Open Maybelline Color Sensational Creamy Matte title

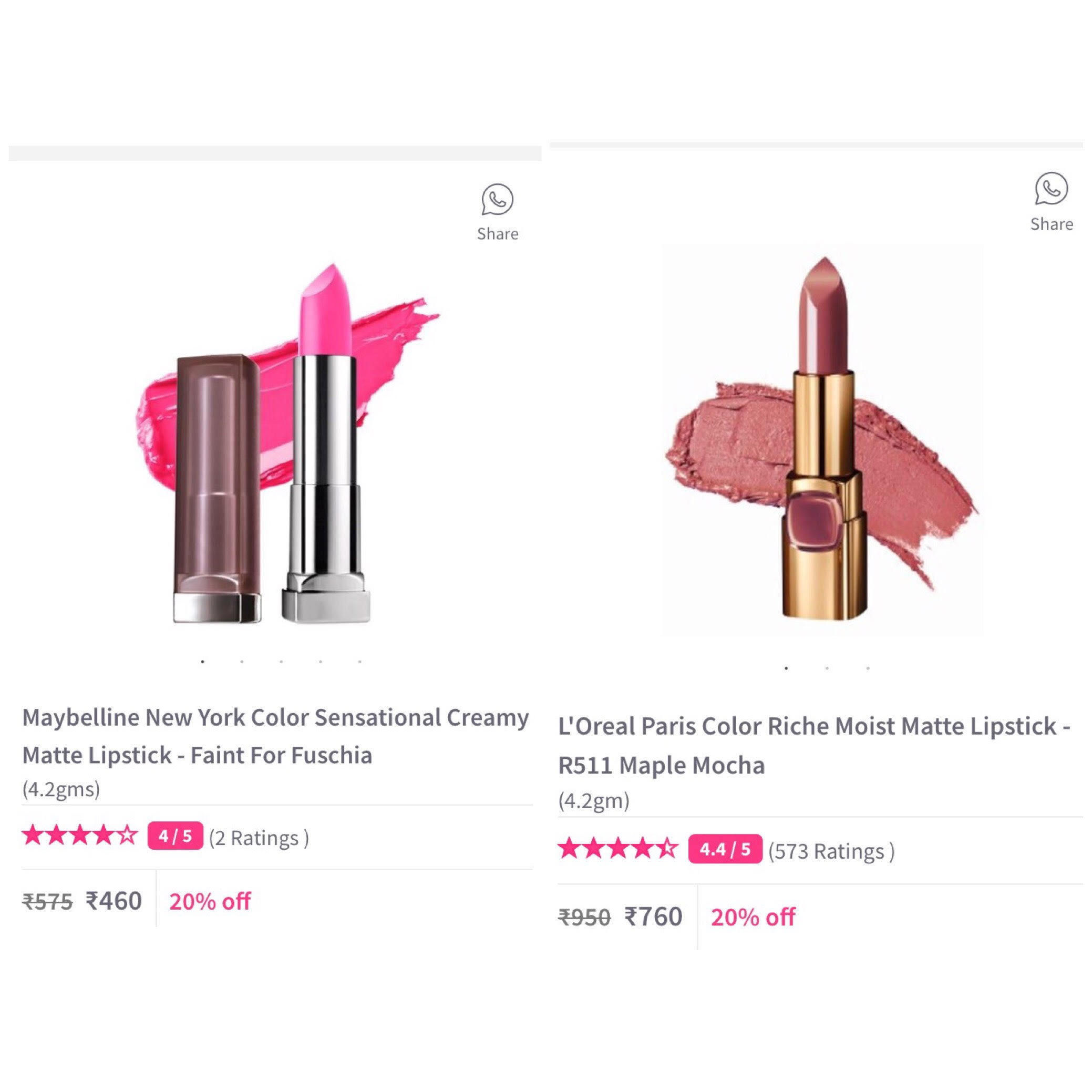[x=275, y=736]
